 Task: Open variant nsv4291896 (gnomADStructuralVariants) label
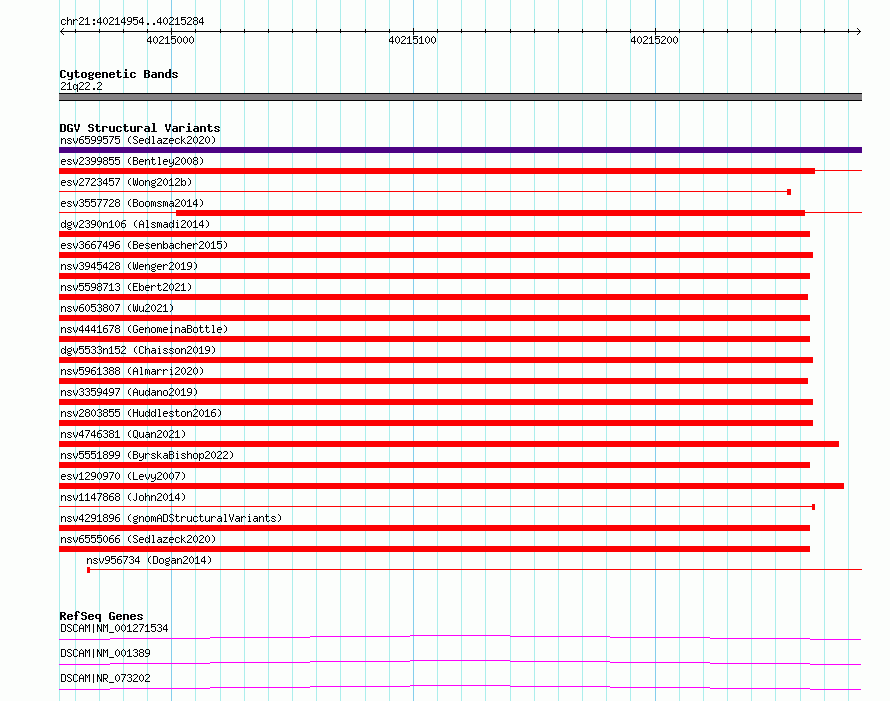[x=171, y=518]
